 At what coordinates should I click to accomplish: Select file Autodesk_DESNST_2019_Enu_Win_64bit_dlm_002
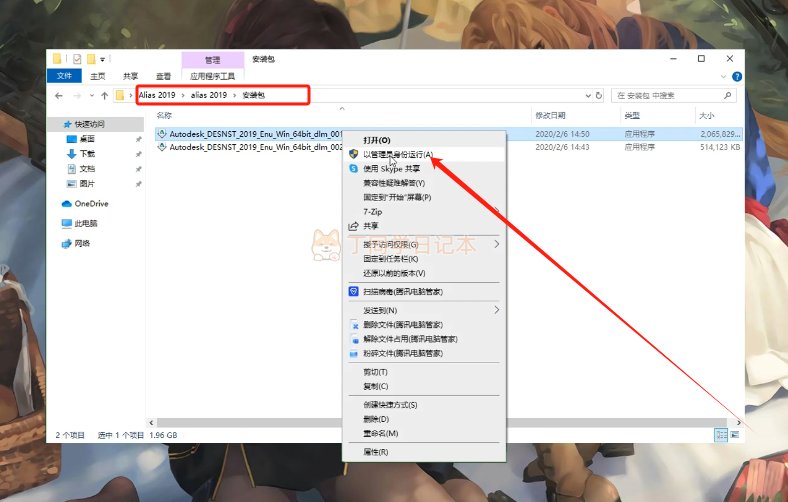coord(256,147)
